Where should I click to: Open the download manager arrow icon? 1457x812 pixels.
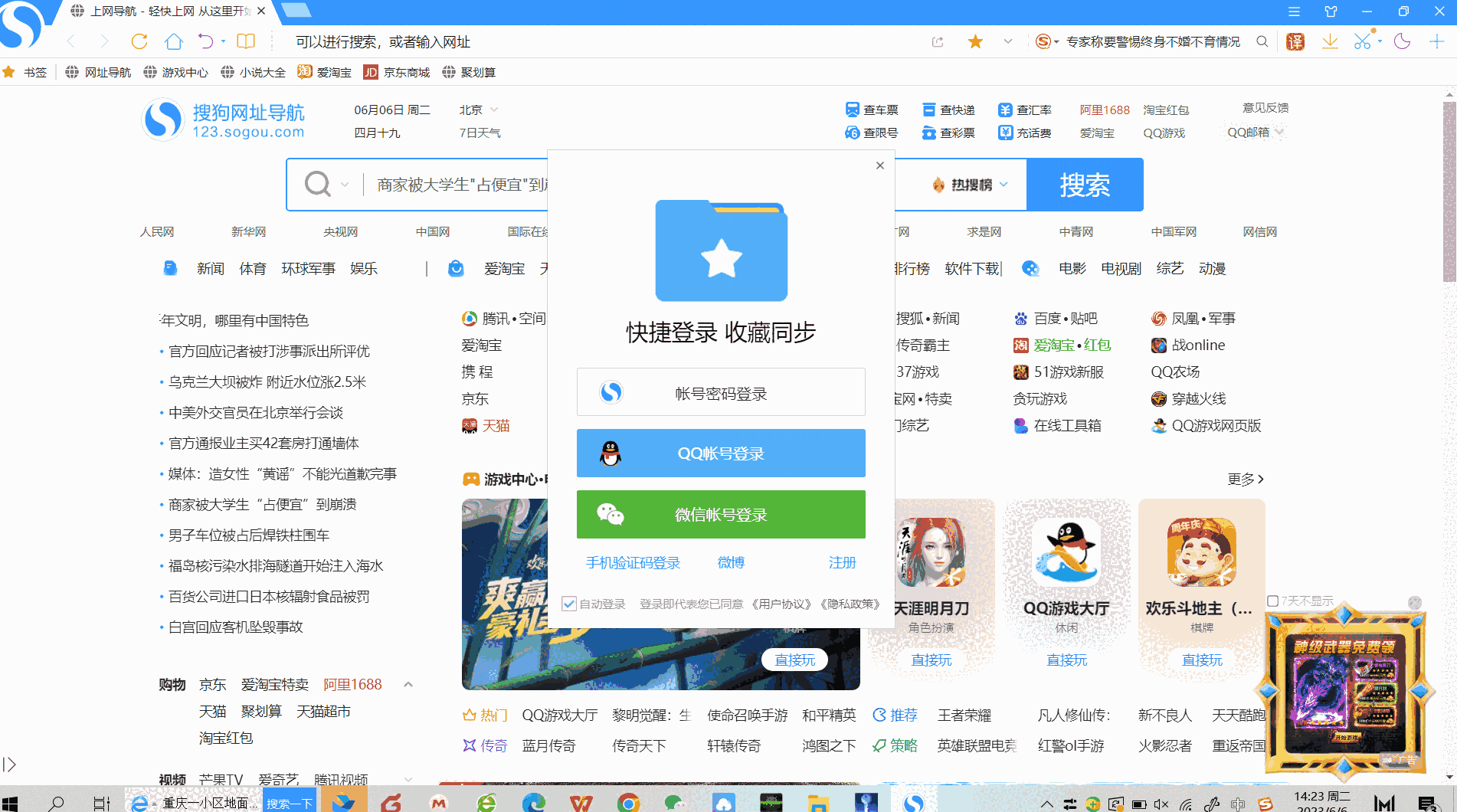point(1330,42)
